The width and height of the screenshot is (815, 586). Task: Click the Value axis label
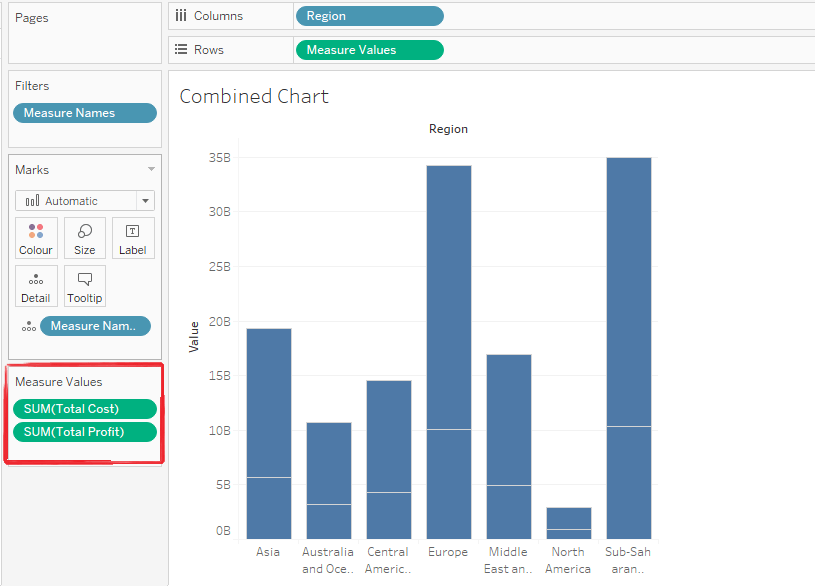click(194, 337)
